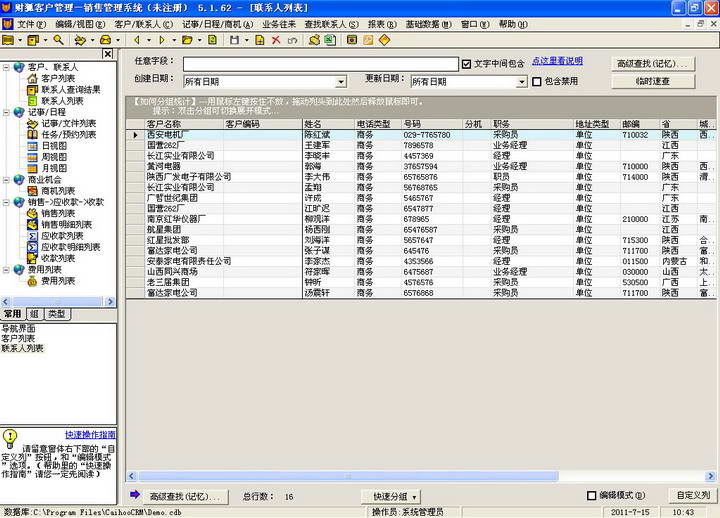Viewport: 720px width, 518px height.
Task: Open dropdown arrow beside save icon
Action: point(246,40)
